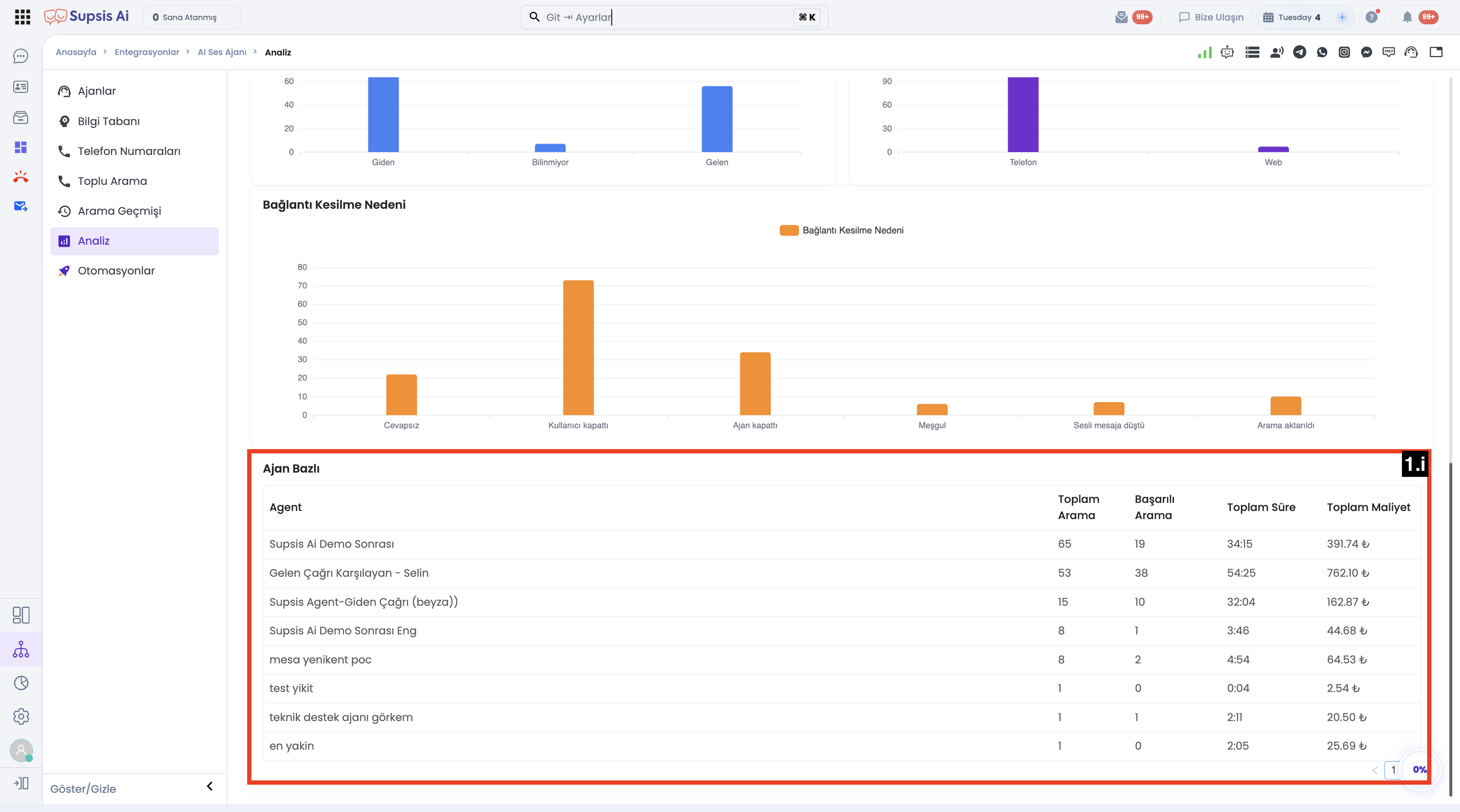Focus the Git Ayarlar search field
Viewport: 1460px width, 812px height.
coord(675,17)
